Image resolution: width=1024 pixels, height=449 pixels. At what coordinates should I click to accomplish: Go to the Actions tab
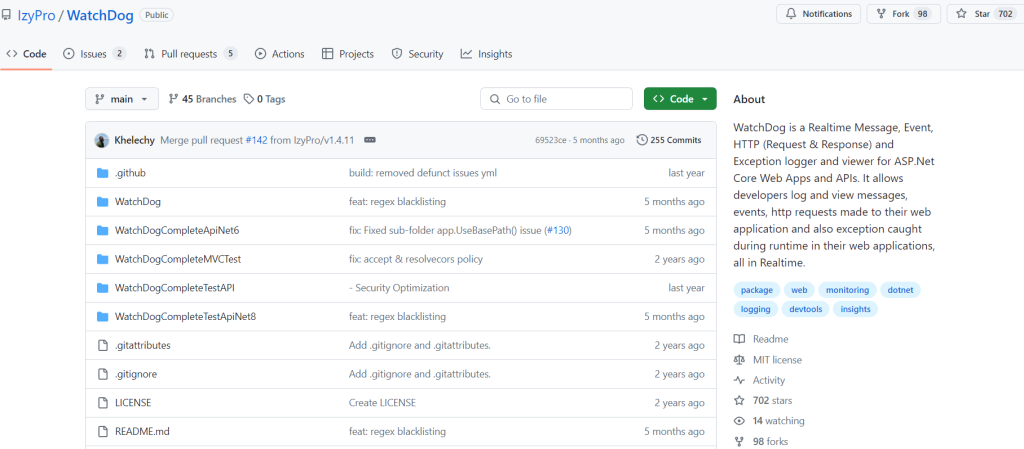[280, 54]
